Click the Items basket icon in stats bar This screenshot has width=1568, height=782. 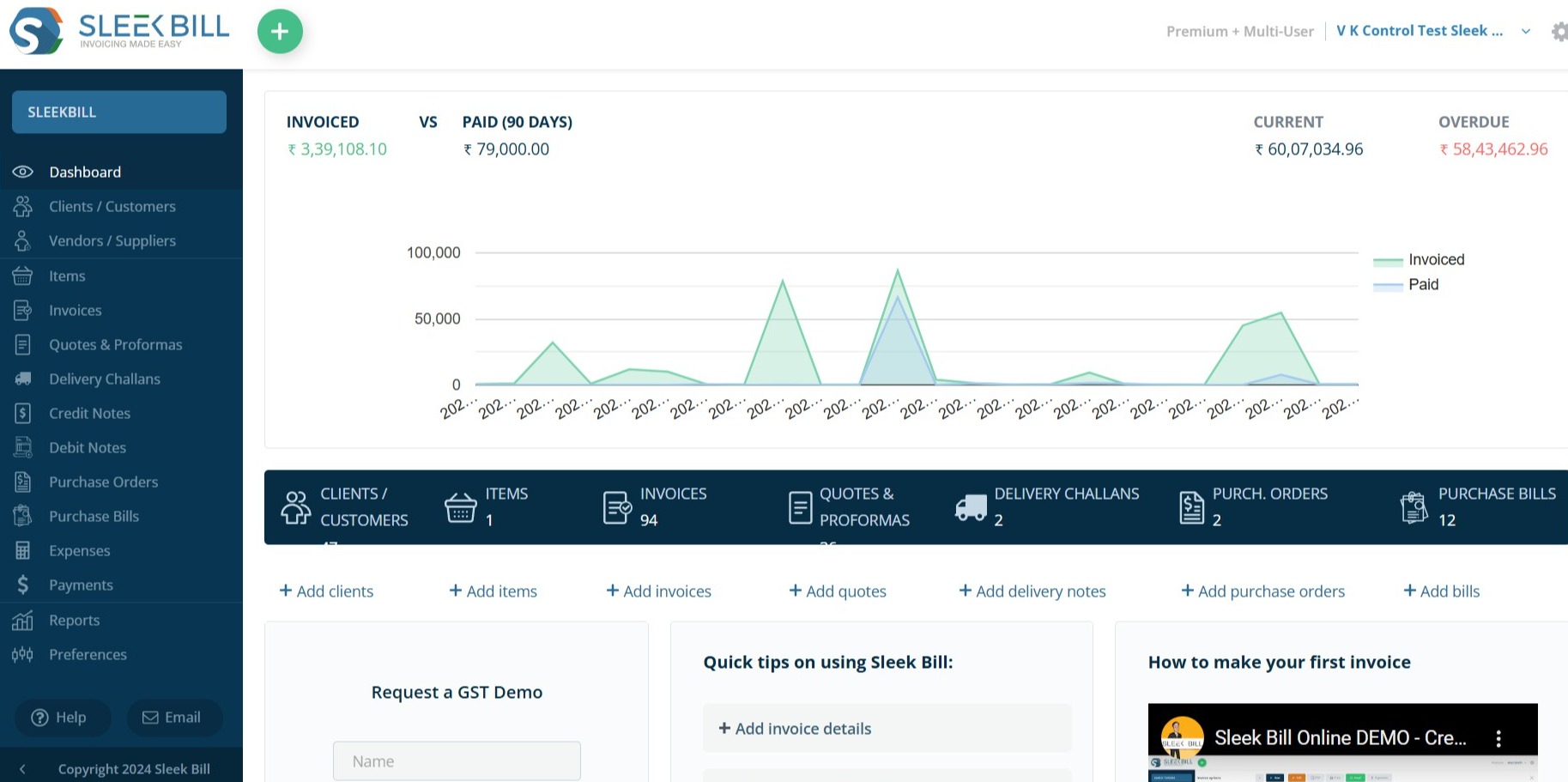click(461, 507)
